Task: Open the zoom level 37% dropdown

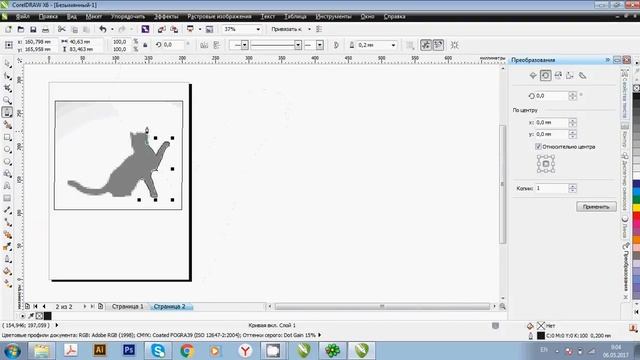Action: (258, 29)
